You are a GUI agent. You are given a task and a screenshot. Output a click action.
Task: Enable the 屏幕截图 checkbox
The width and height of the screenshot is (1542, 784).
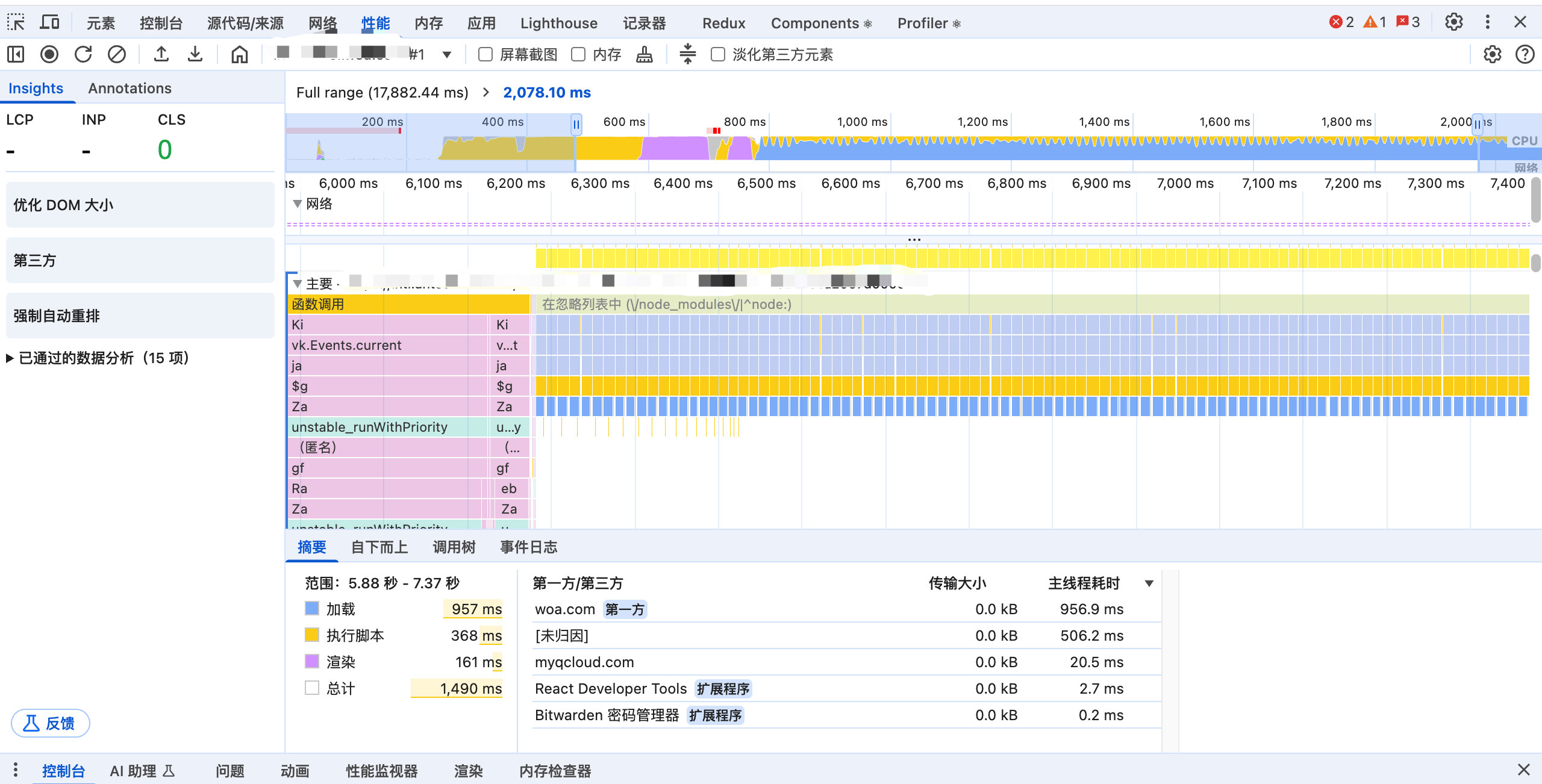(485, 54)
